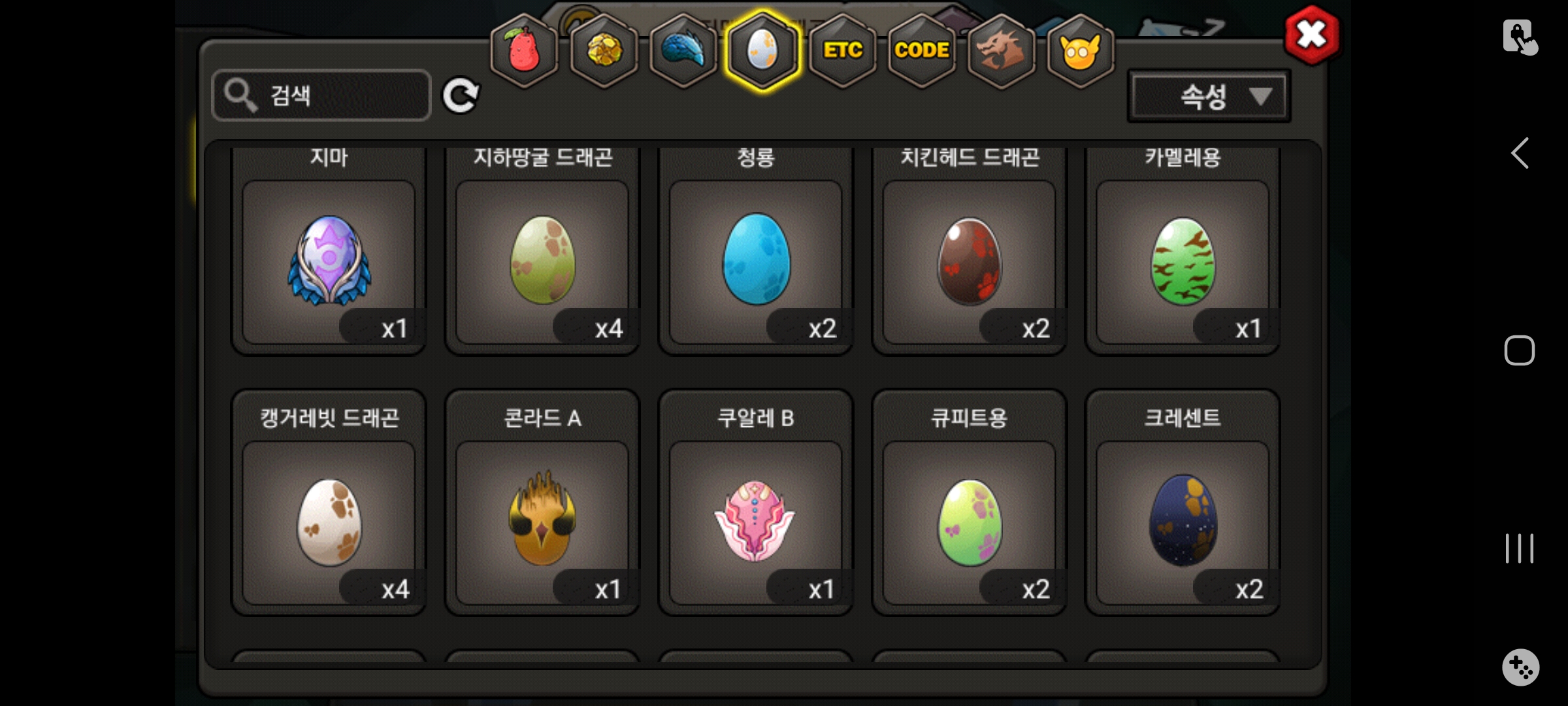
Task: Focus the 검색 search field
Action: 321,95
